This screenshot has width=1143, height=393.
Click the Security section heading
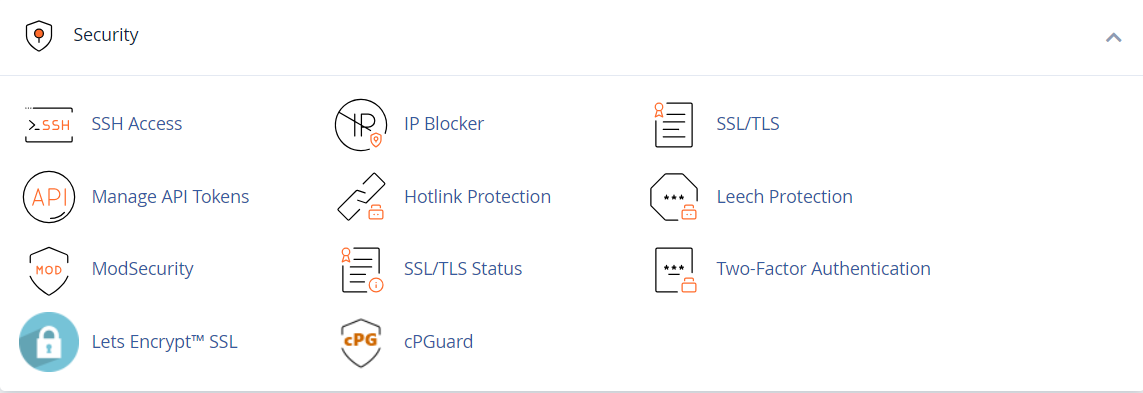[106, 35]
